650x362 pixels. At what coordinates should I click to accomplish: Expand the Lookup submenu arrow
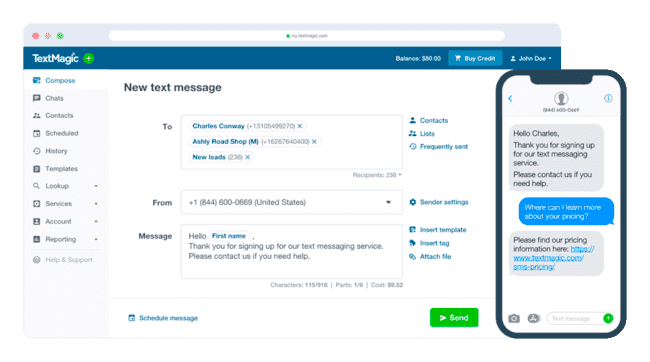(96, 186)
